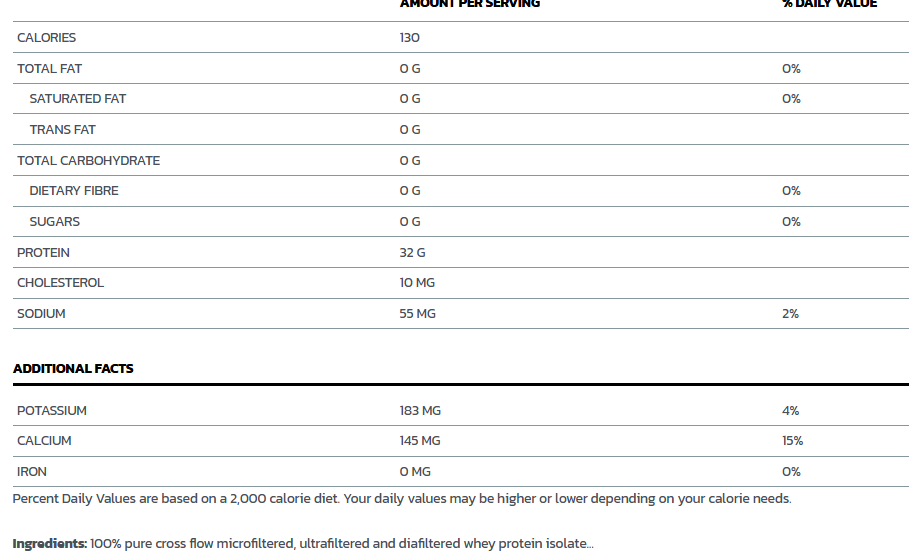Click the Sugars row label
The image size is (909, 554).
(x=54, y=222)
